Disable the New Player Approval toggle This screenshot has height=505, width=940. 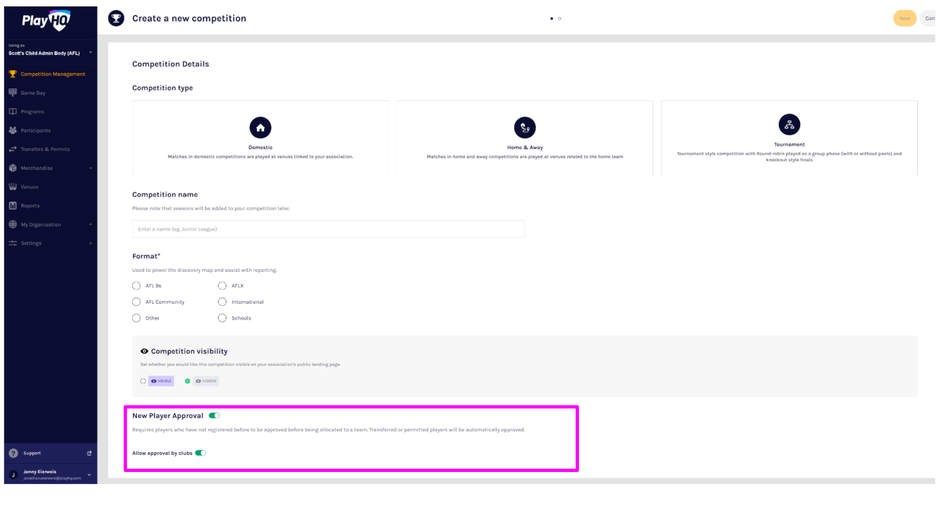214,415
